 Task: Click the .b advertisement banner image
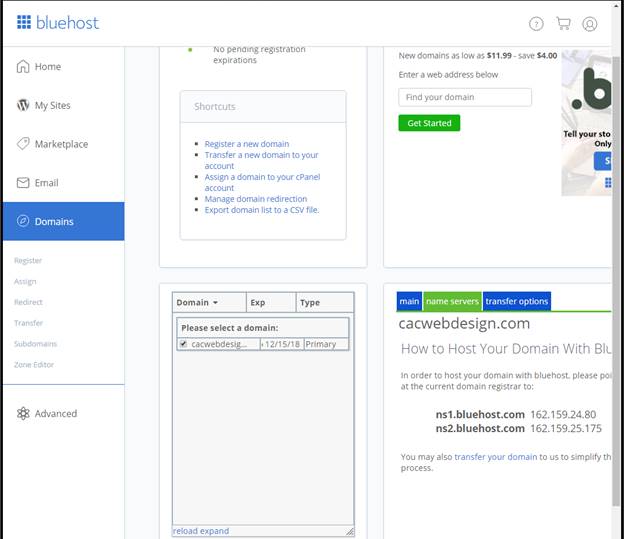pos(586,123)
